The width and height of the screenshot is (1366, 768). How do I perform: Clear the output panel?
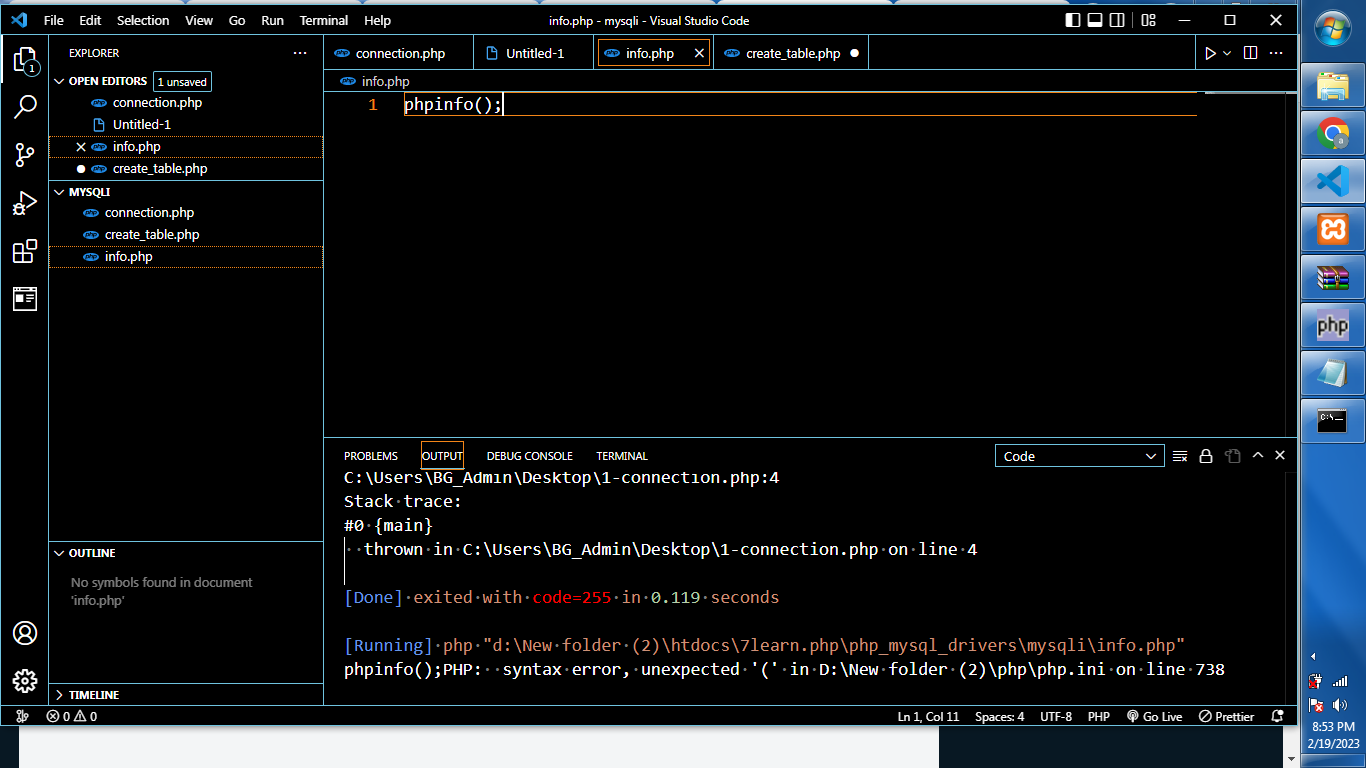[1180, 456]
